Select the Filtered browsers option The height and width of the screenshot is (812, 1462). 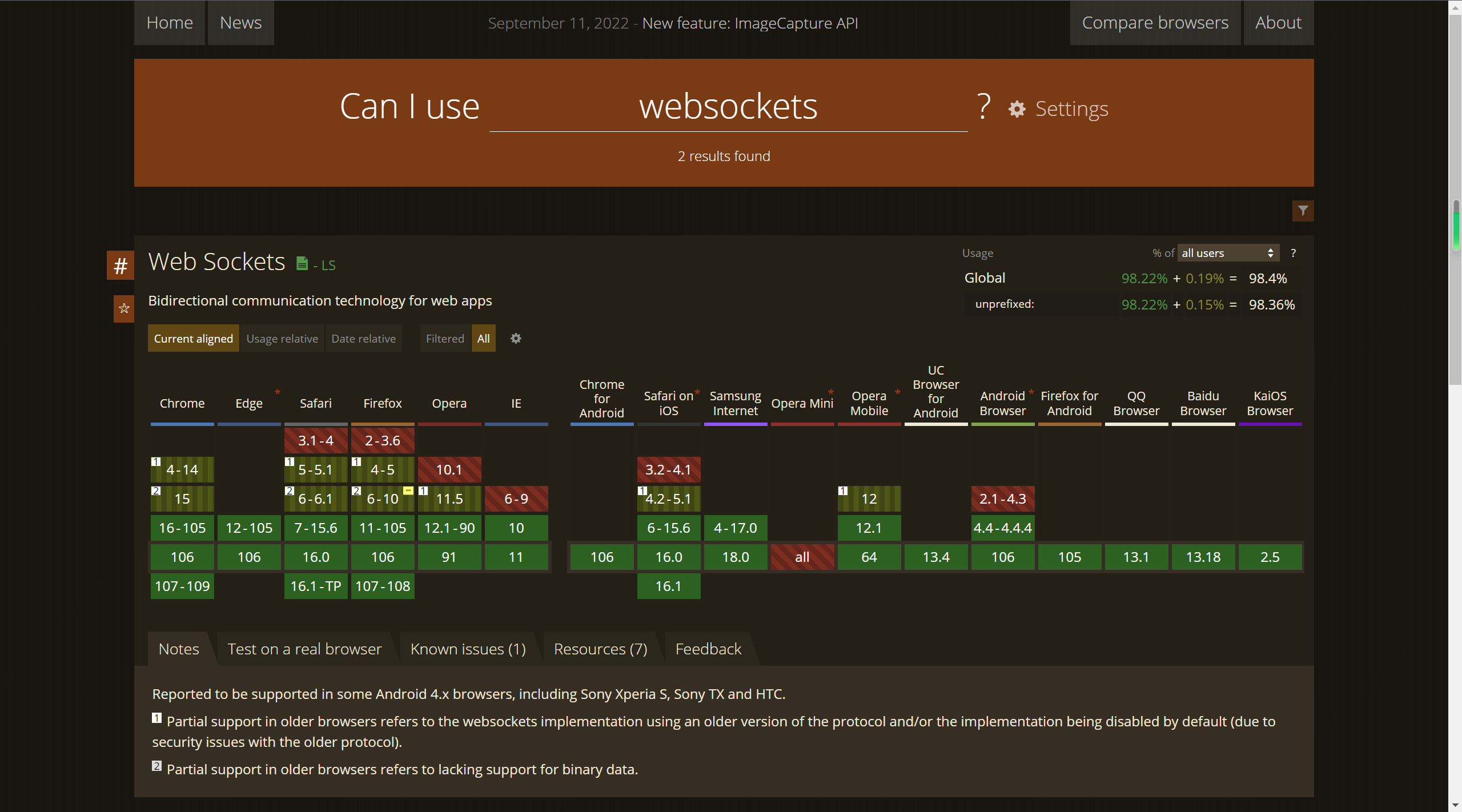click(x=445, y=339)
